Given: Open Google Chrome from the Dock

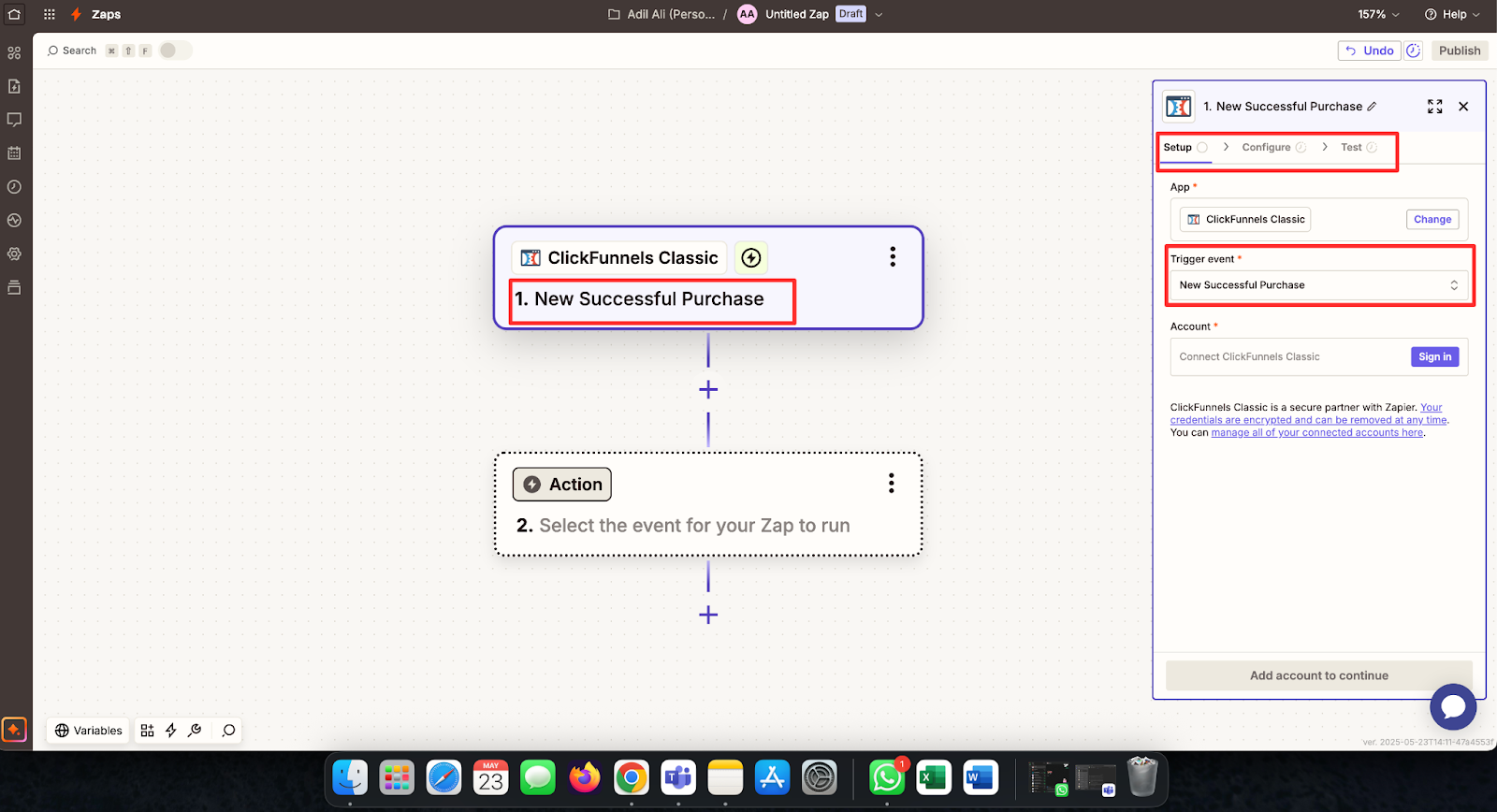Looking at the screenshot, I should coord(632,777).
